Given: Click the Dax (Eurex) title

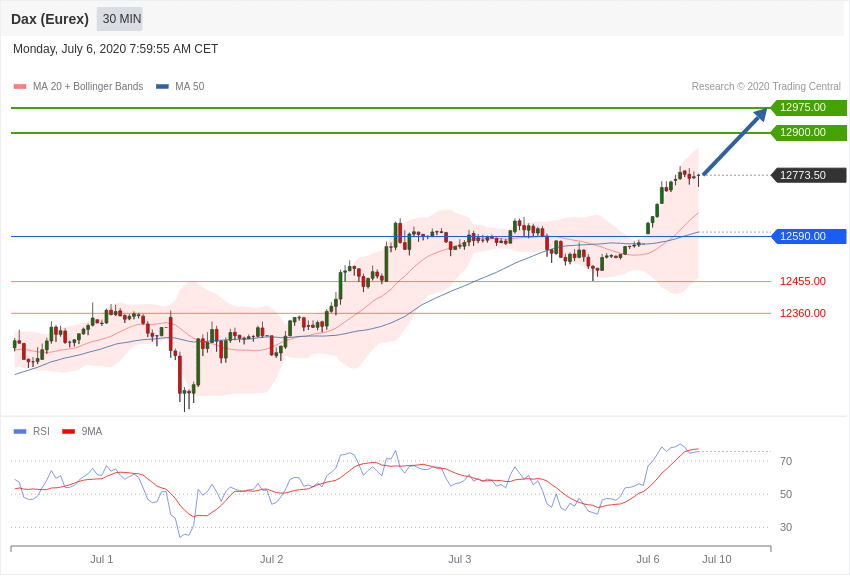Looking at the screenshot, I should 50,19.
